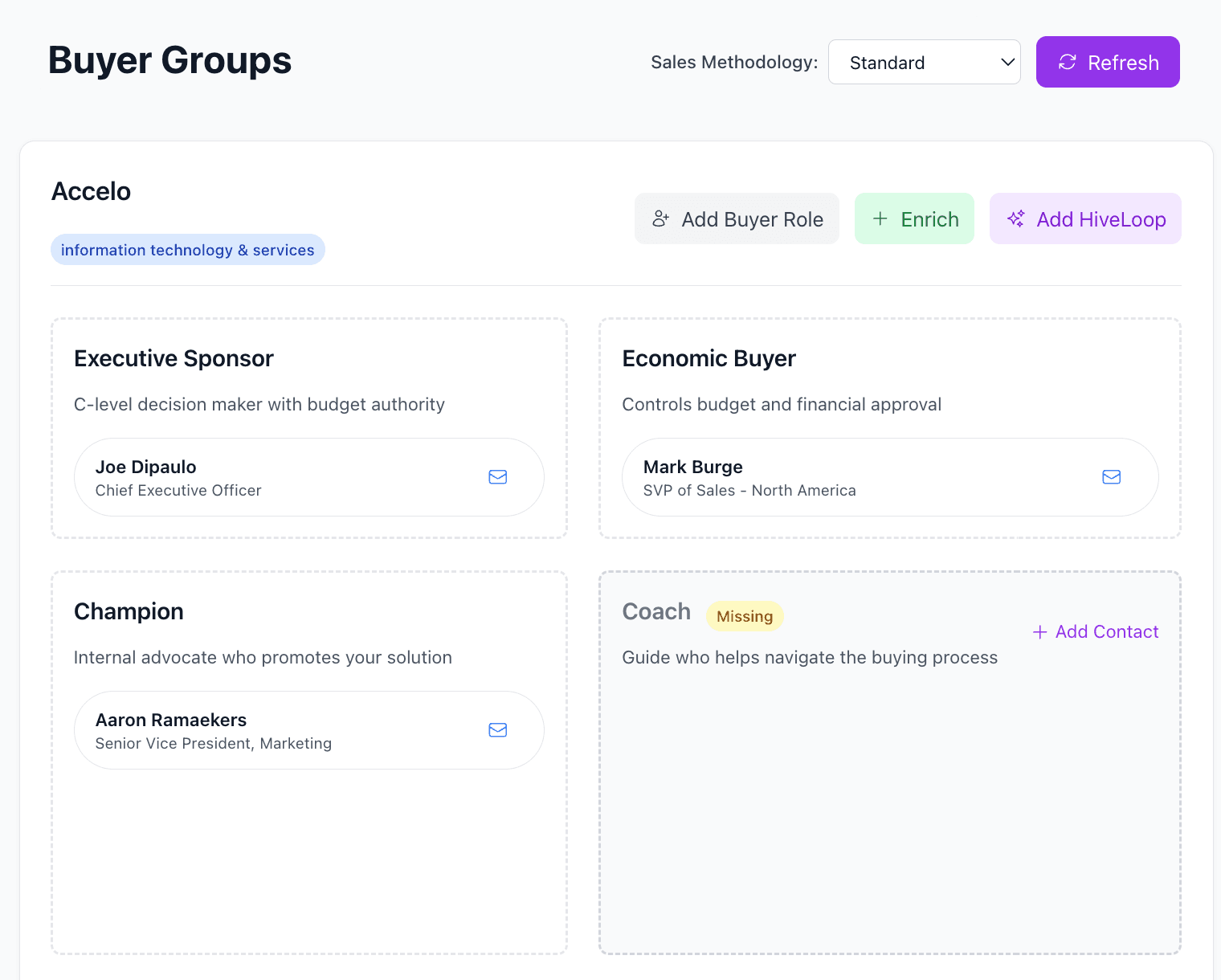Click the Missing badge on the Coach card

(745, 616)
